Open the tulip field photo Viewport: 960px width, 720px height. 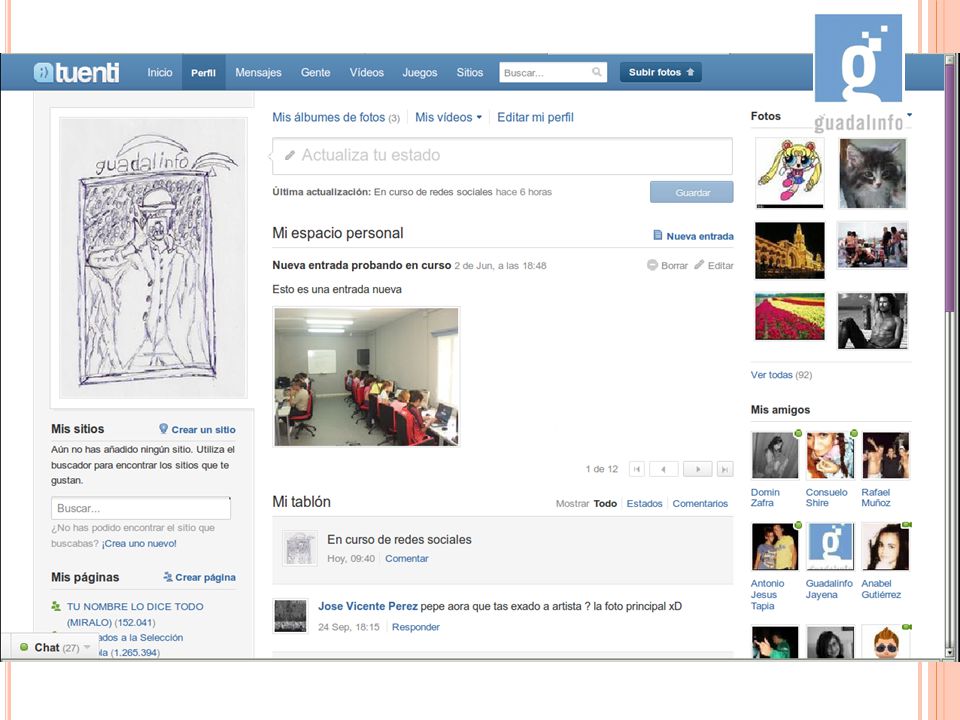[789, 317]
